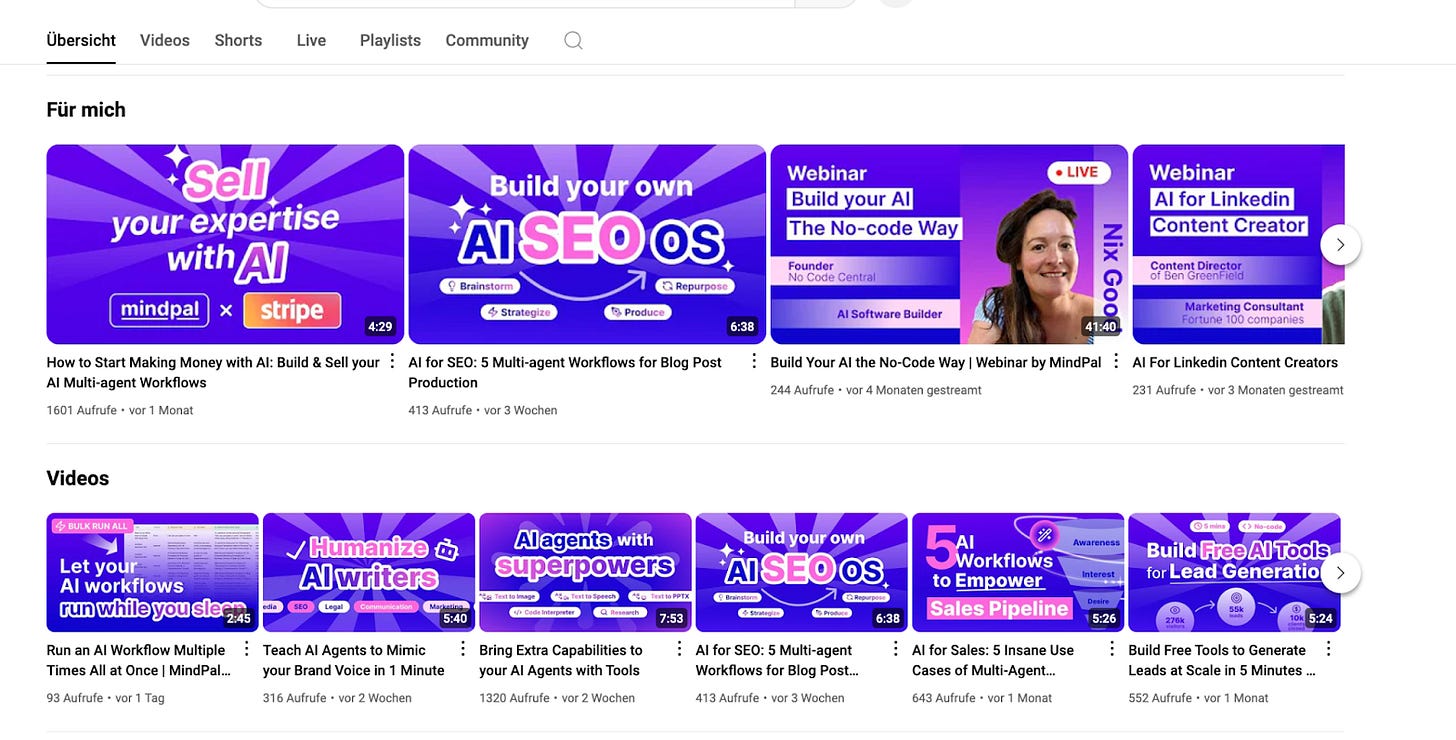Open options menu for 'AI for Sales' video
This screenshot has width=1456, height=740.
click(x=1111, y=649)
